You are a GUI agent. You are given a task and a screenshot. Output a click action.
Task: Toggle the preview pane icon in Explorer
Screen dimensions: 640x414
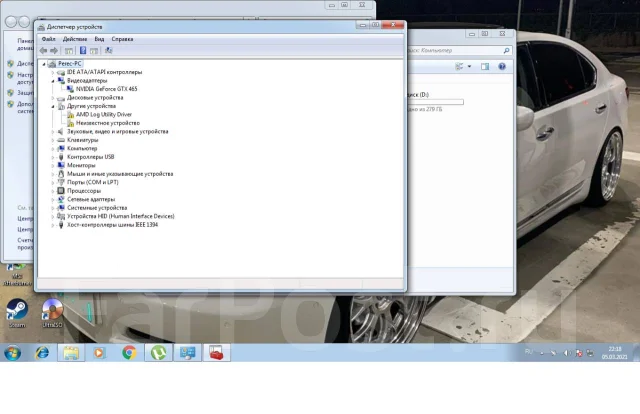point(485,67)
